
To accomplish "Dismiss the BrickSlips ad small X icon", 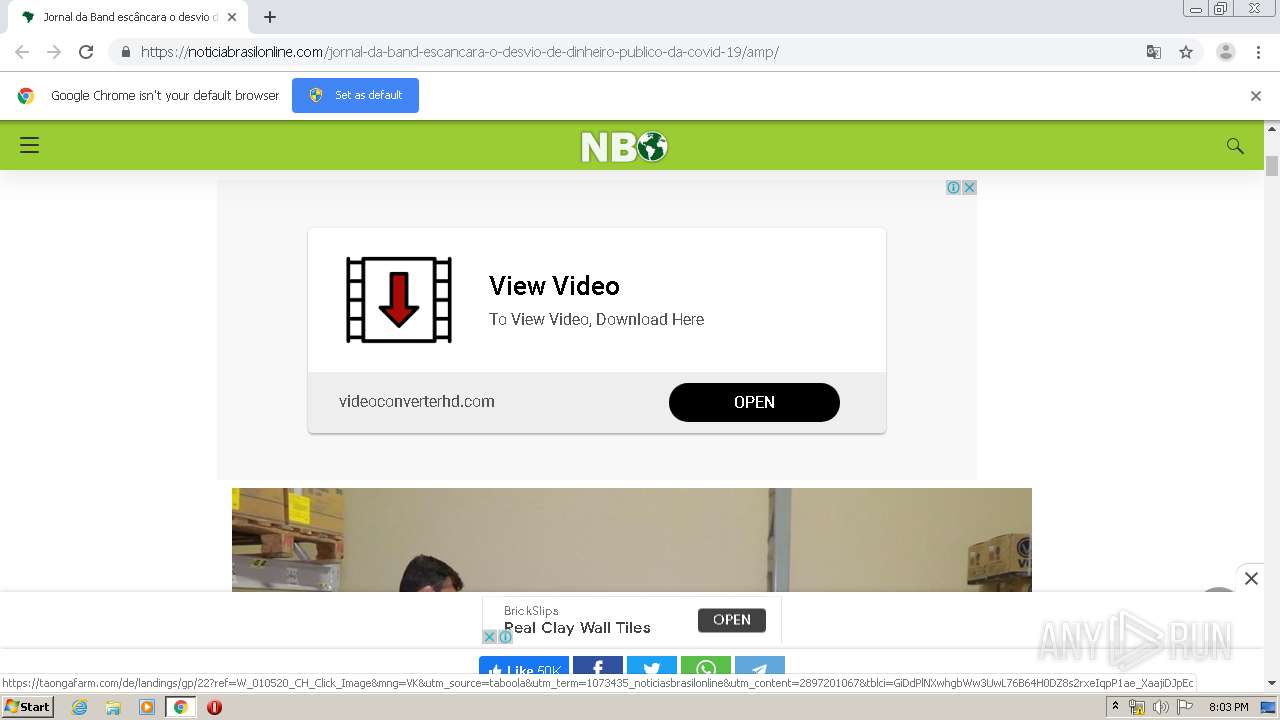I will (489, 637).
